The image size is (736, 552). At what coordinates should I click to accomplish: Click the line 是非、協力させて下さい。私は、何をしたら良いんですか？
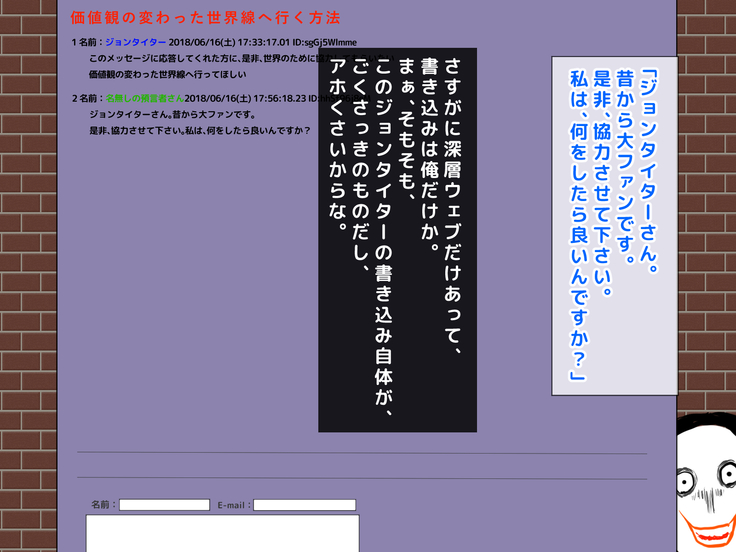pos(199,130)
